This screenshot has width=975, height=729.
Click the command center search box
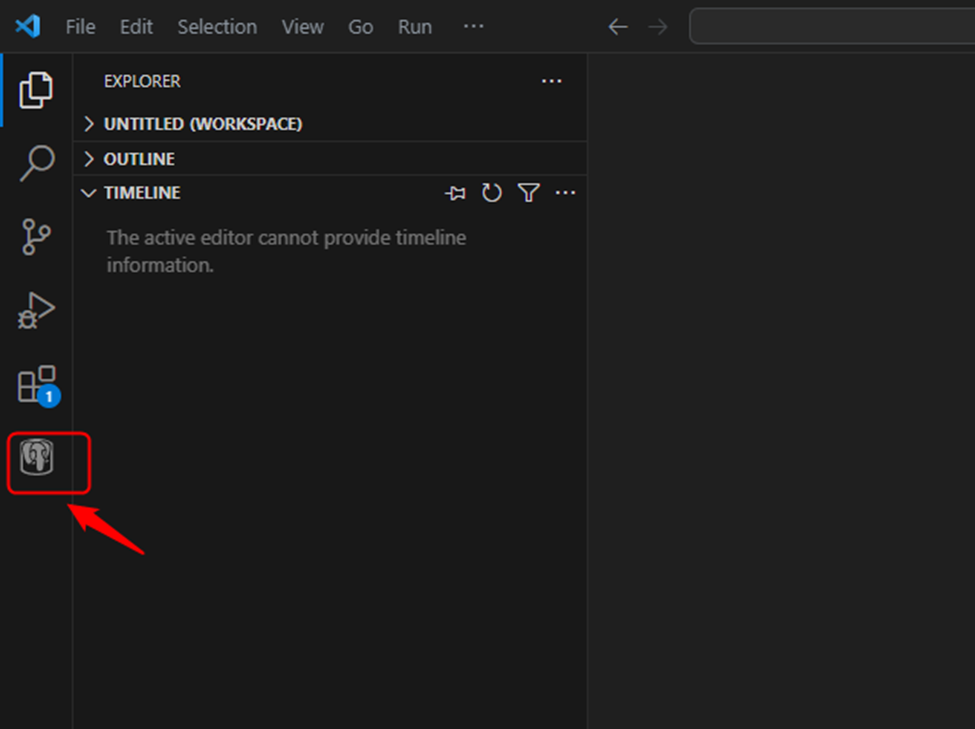click(832, 26)
